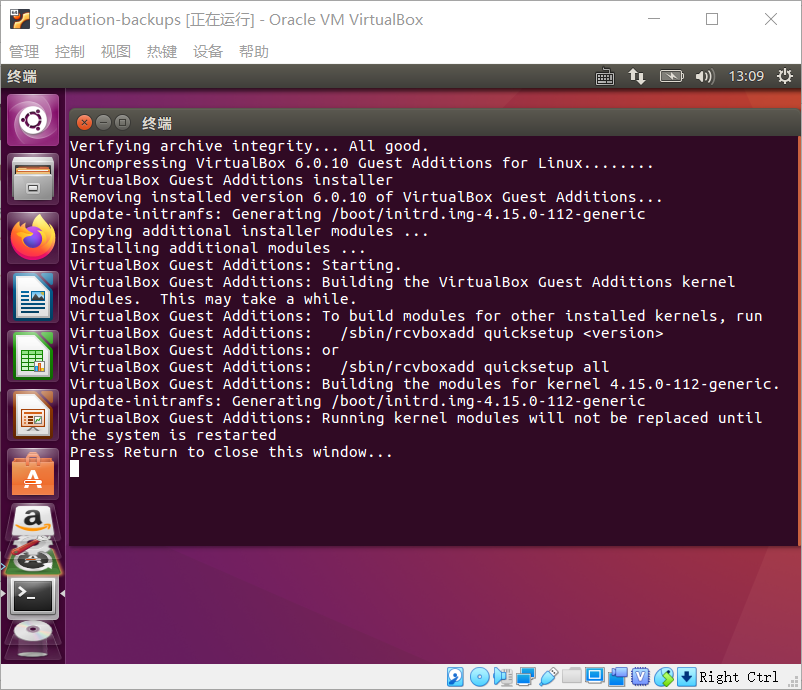Open the 控制 menu

coord(70,52)
